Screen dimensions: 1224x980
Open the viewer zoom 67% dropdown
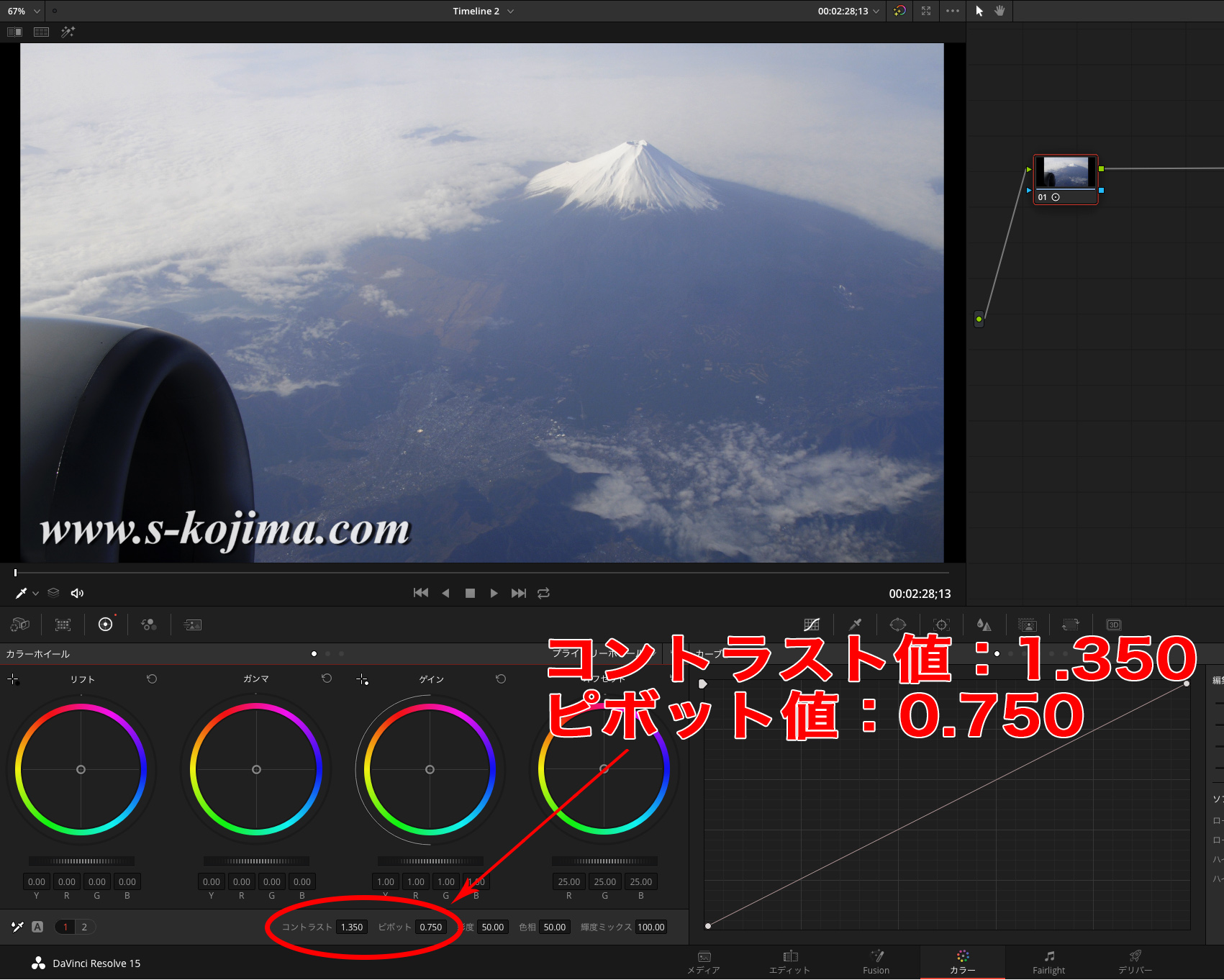point(22,12)
